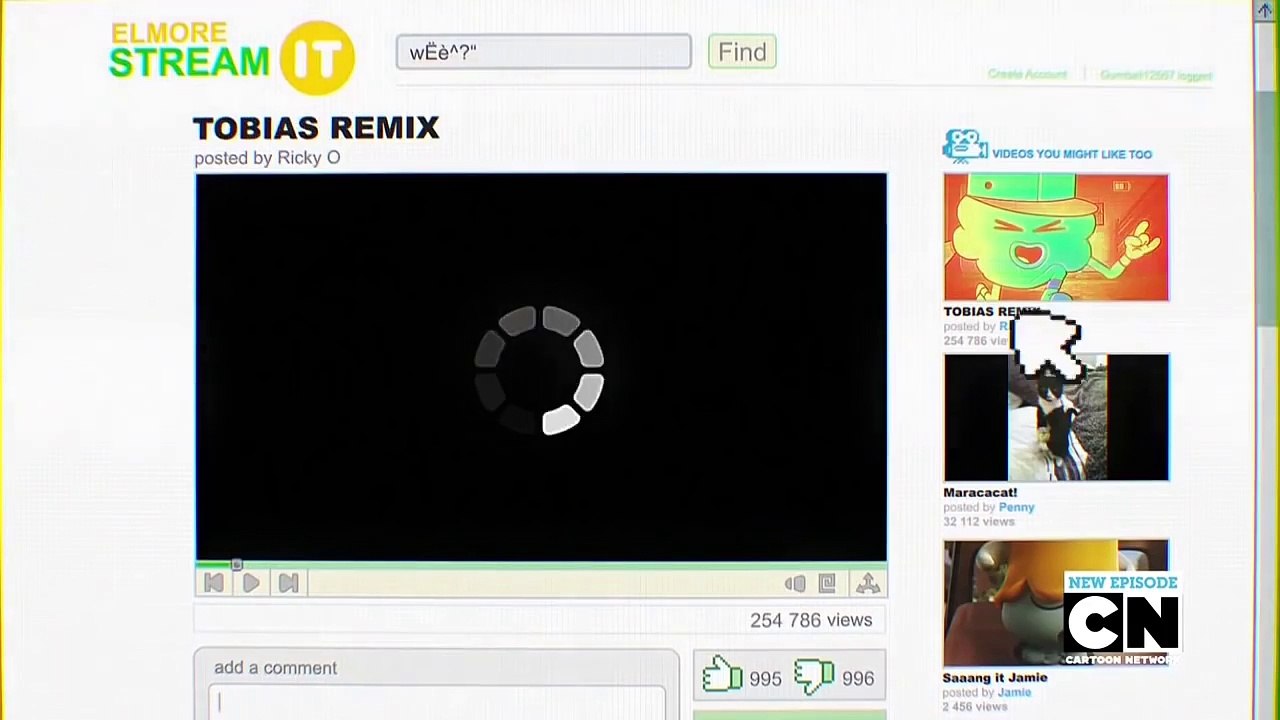Play the Tobias Remix video
1280x720 pixels.
pos(251,583)
